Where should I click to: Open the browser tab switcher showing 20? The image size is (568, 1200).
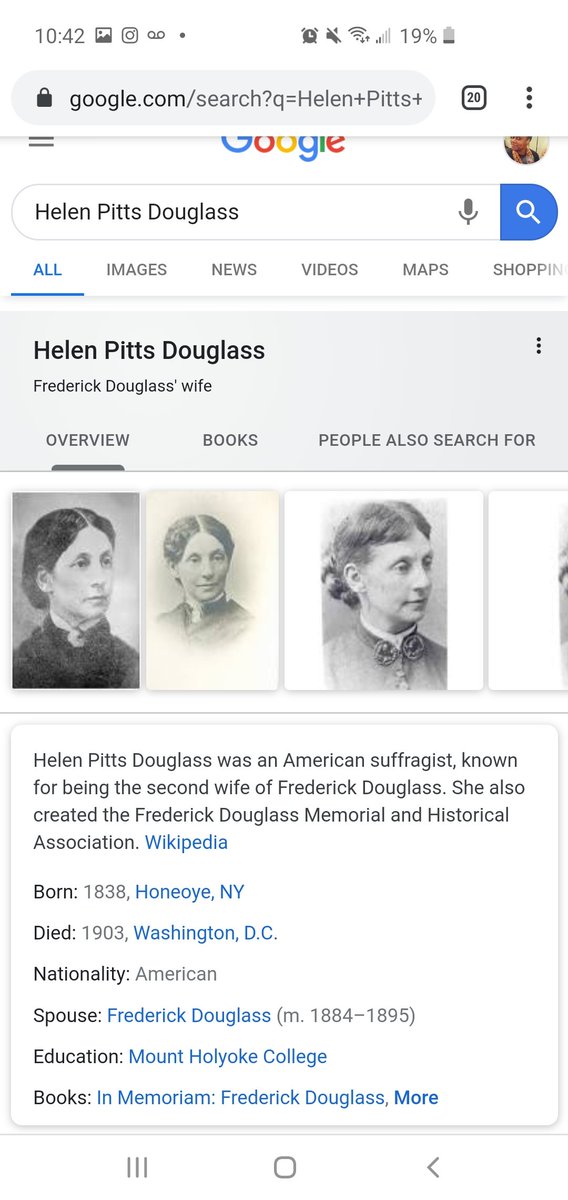coord(473,97)
